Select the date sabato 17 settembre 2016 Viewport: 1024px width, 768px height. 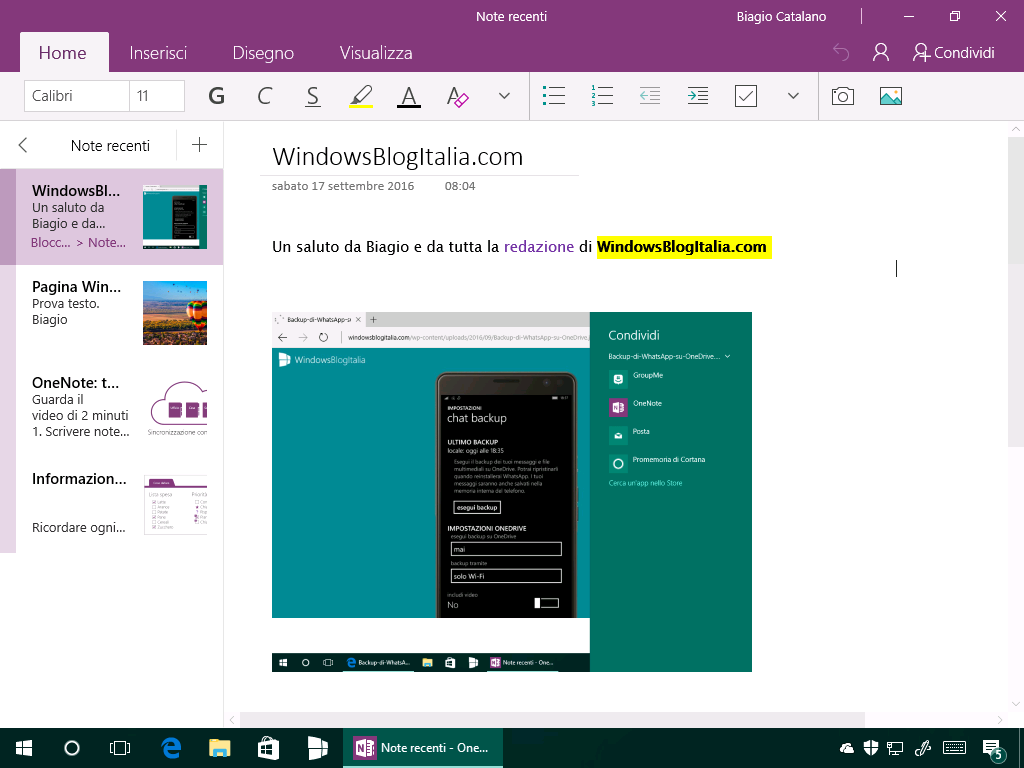point(343,186)
